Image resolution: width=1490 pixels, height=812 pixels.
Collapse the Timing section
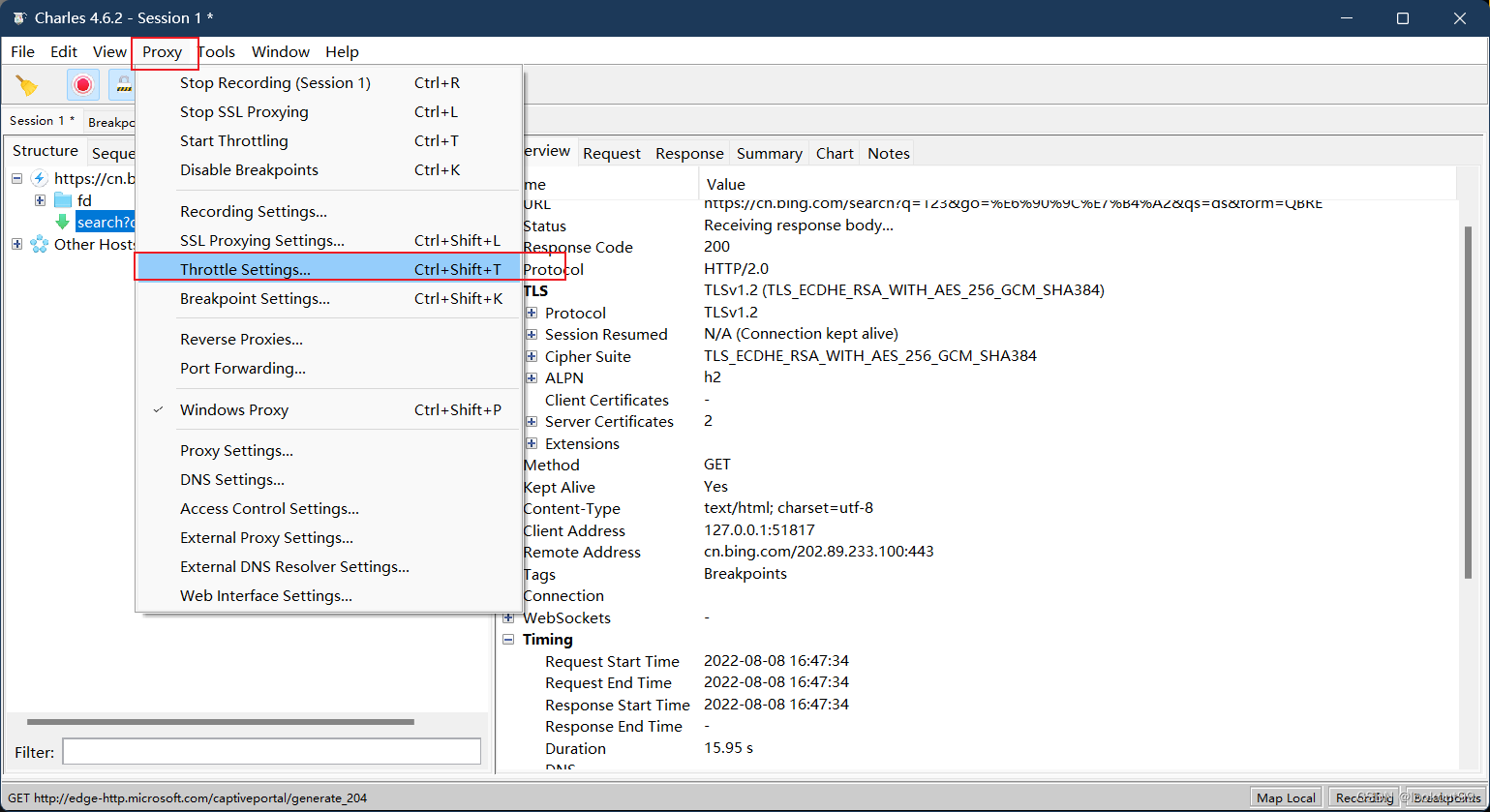(x=508, y=640)
